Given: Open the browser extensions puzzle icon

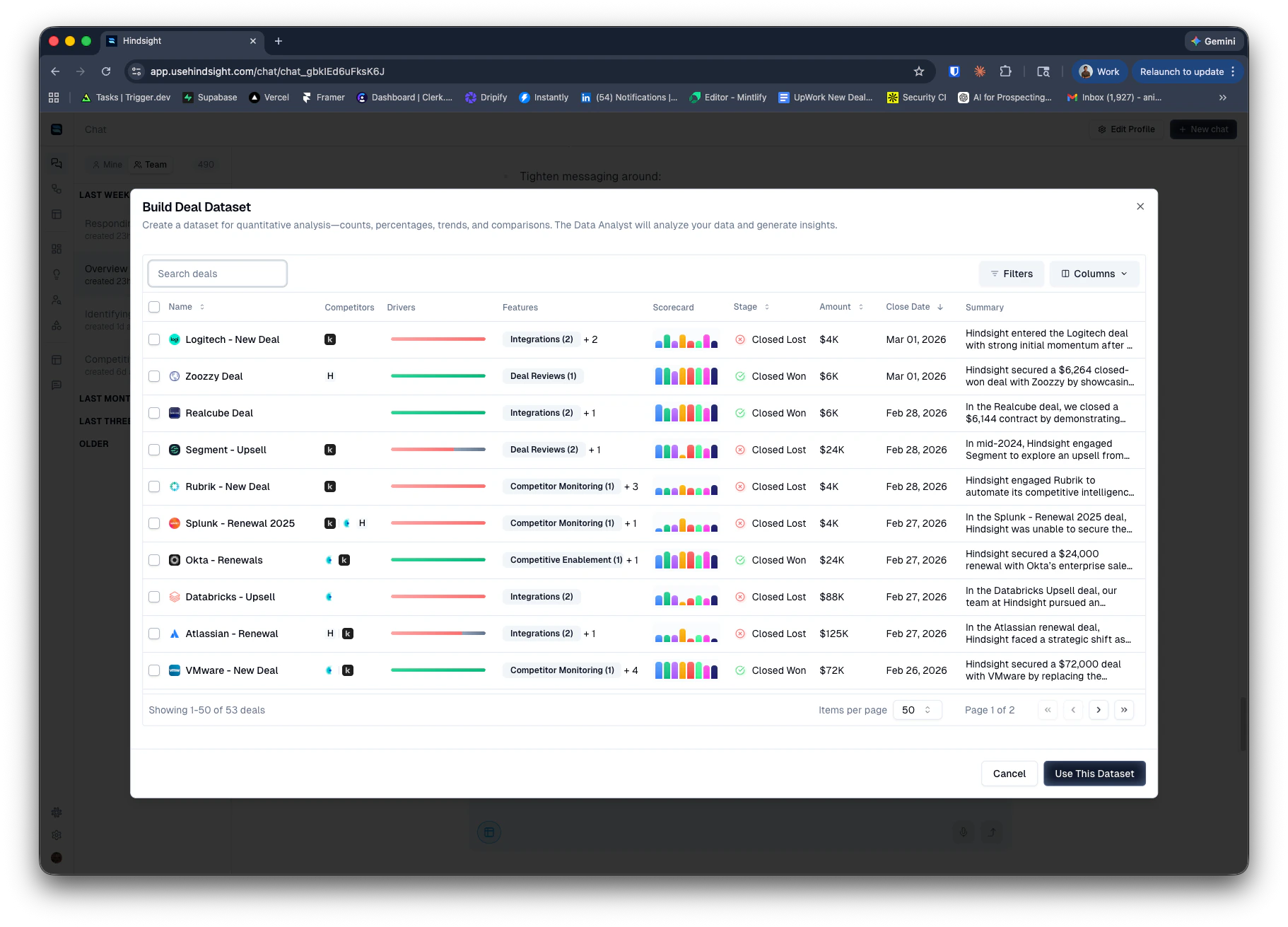Looking at the screenshot, I should pos(1005,71).
